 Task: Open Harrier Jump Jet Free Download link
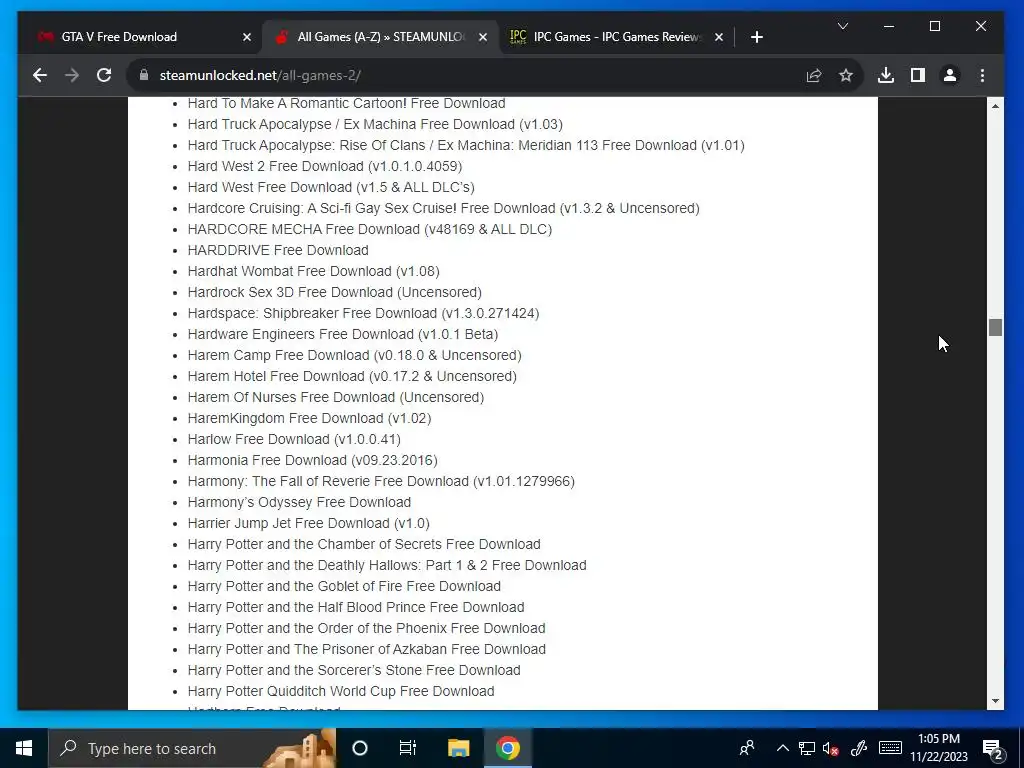[x=308, y=523]
